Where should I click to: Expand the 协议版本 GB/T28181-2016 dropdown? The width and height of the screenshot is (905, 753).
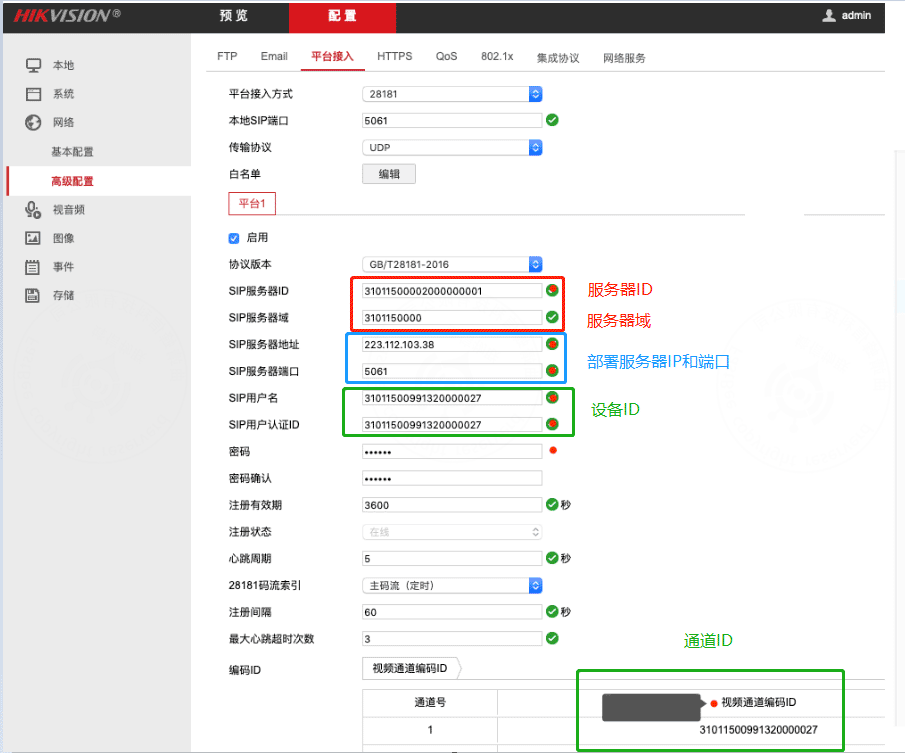tap(452, 264)
